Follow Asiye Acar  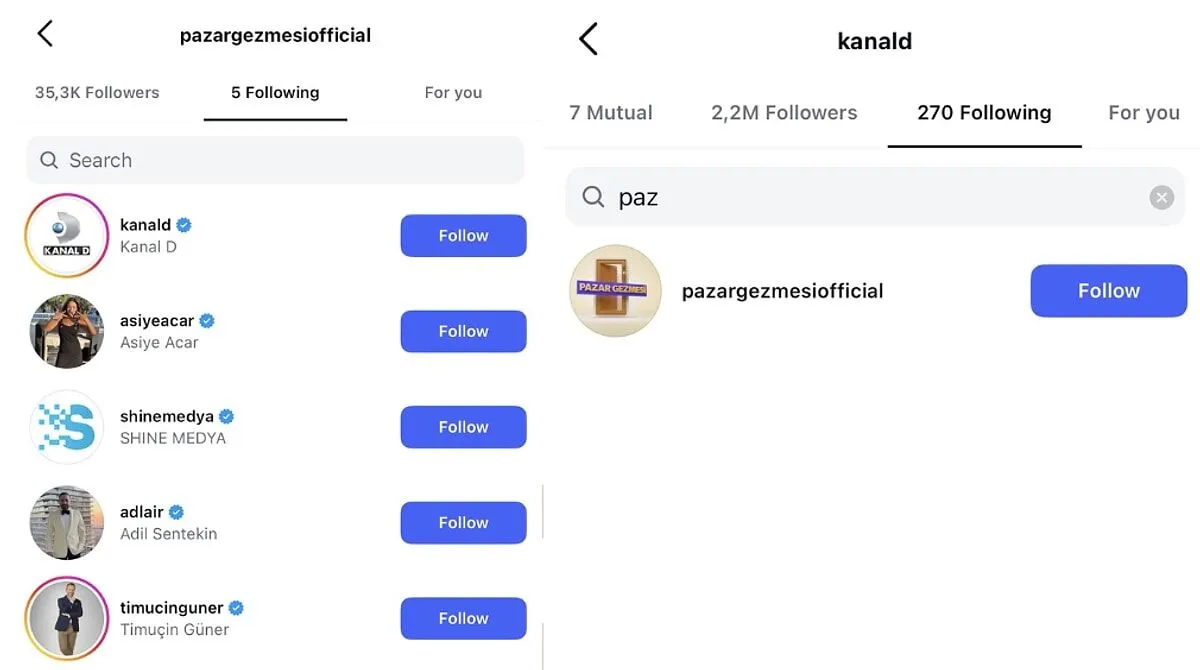point(463,332)
